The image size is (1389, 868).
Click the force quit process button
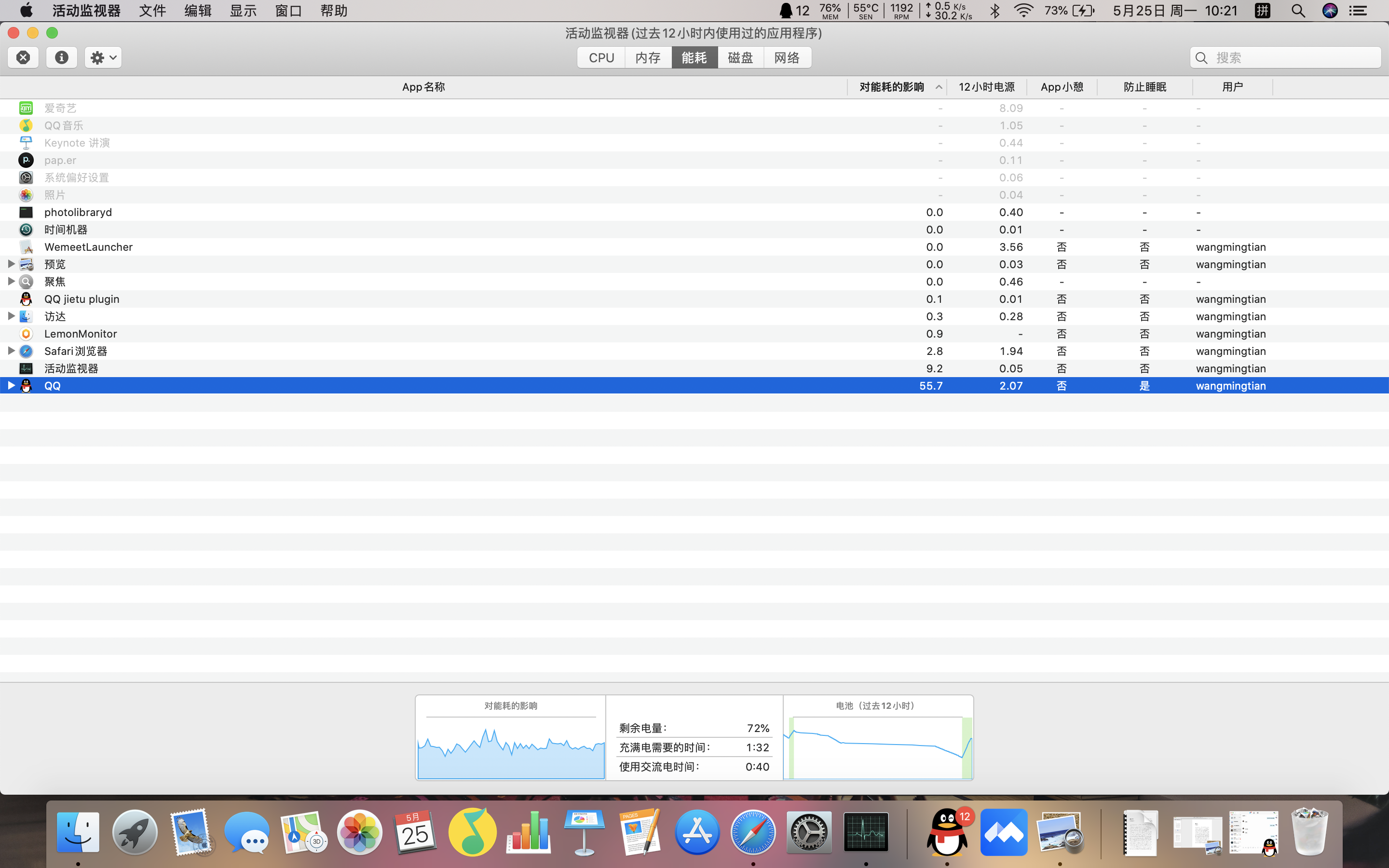pyautogui.click(x=23, y=57)
